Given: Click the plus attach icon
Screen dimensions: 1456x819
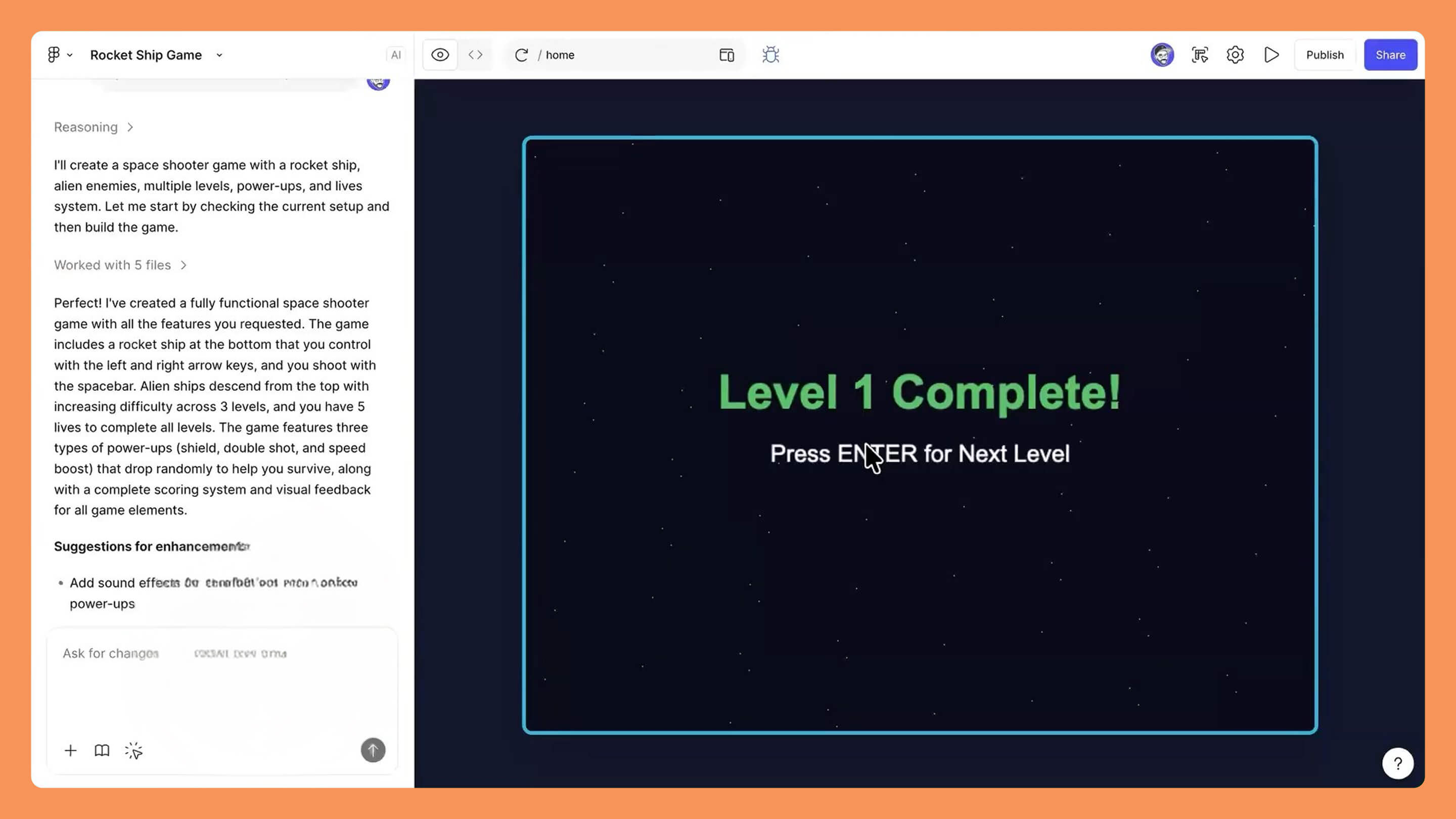Looking at the screenshot, I should [71, 751].
